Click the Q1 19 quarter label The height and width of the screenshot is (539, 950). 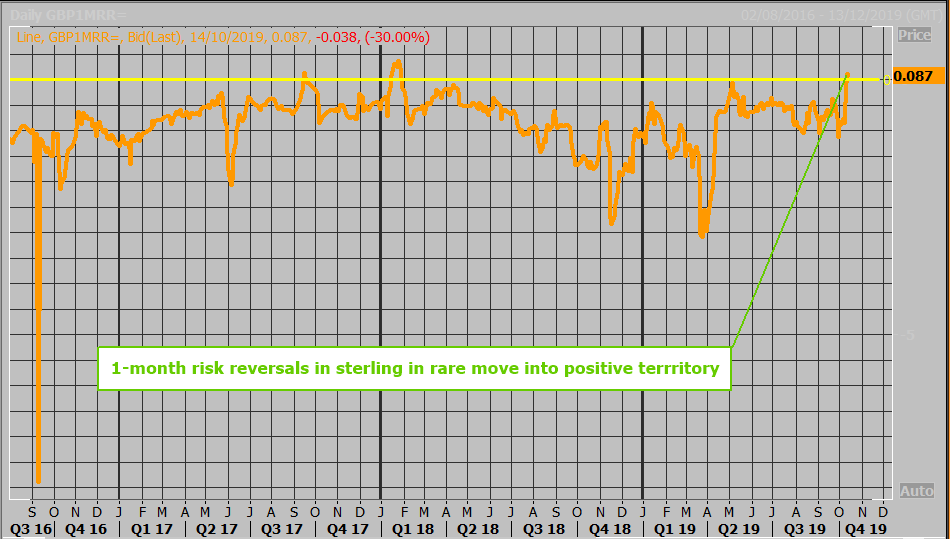point(674,529)
